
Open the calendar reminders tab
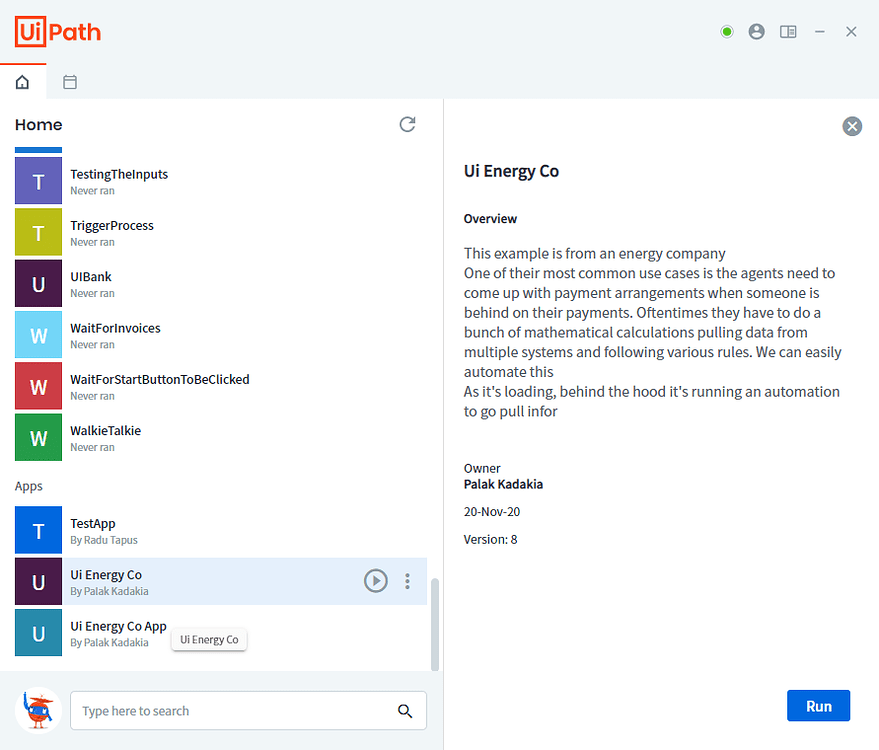click(70, 82)
